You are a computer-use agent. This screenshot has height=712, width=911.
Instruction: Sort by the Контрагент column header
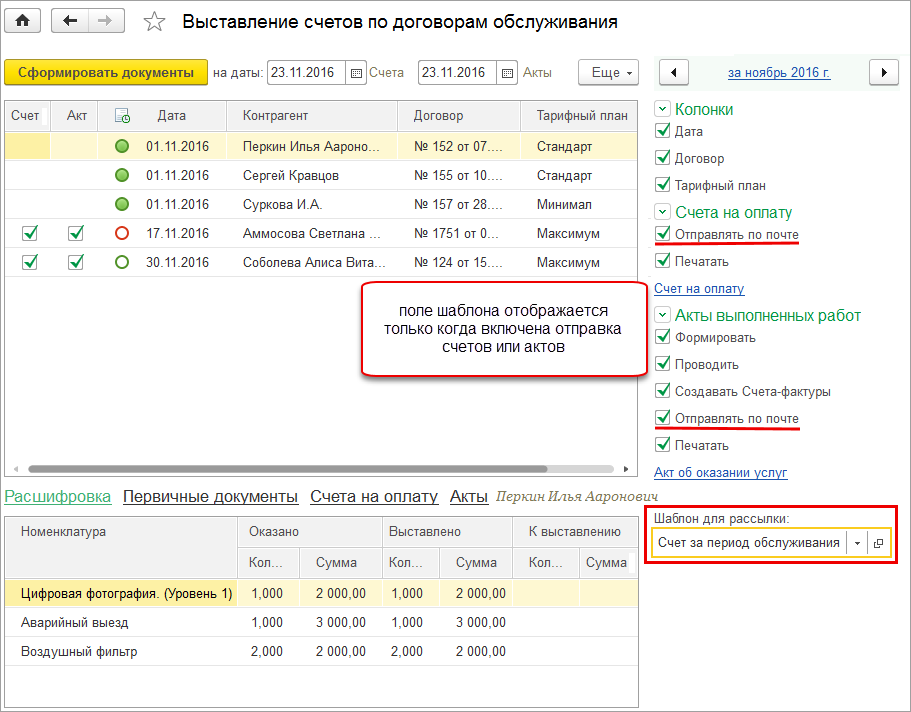click(312, 116)
